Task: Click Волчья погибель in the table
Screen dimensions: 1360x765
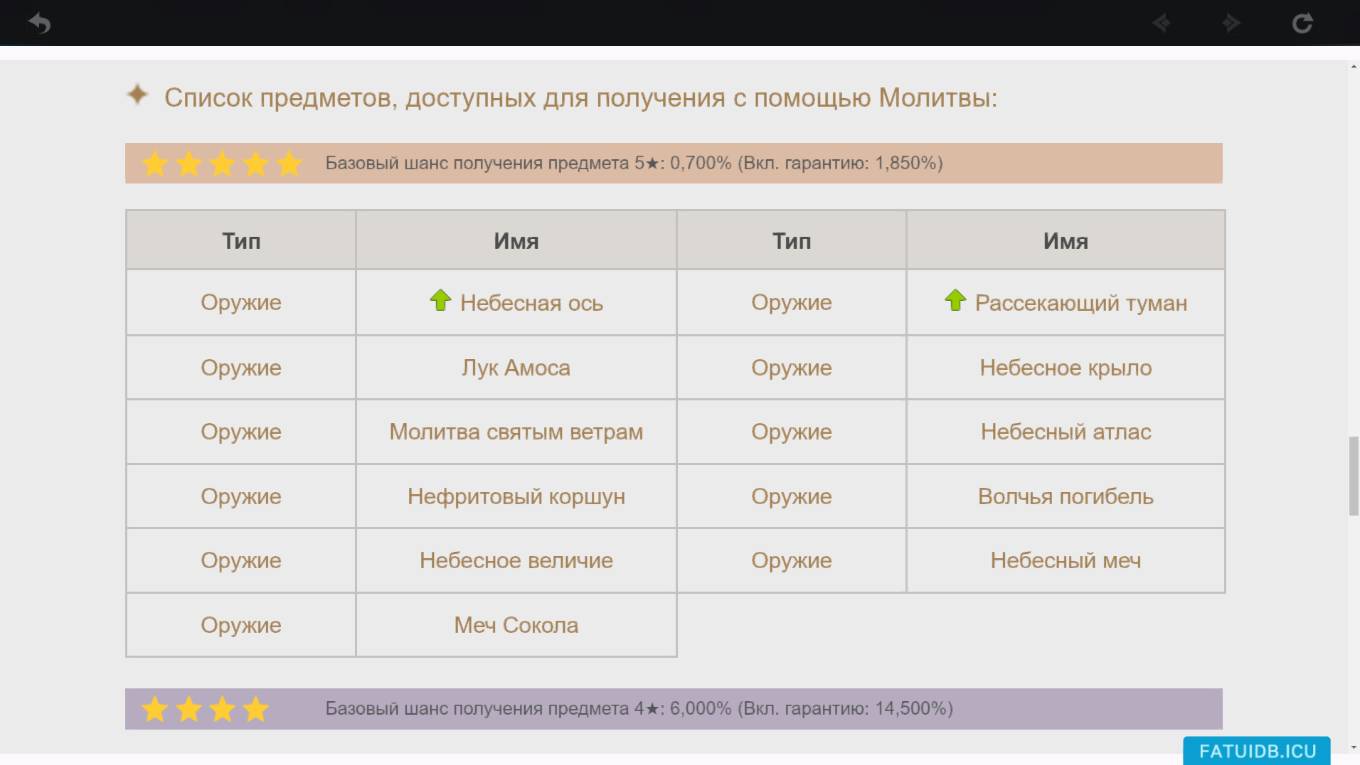Action: (1066, 496)
